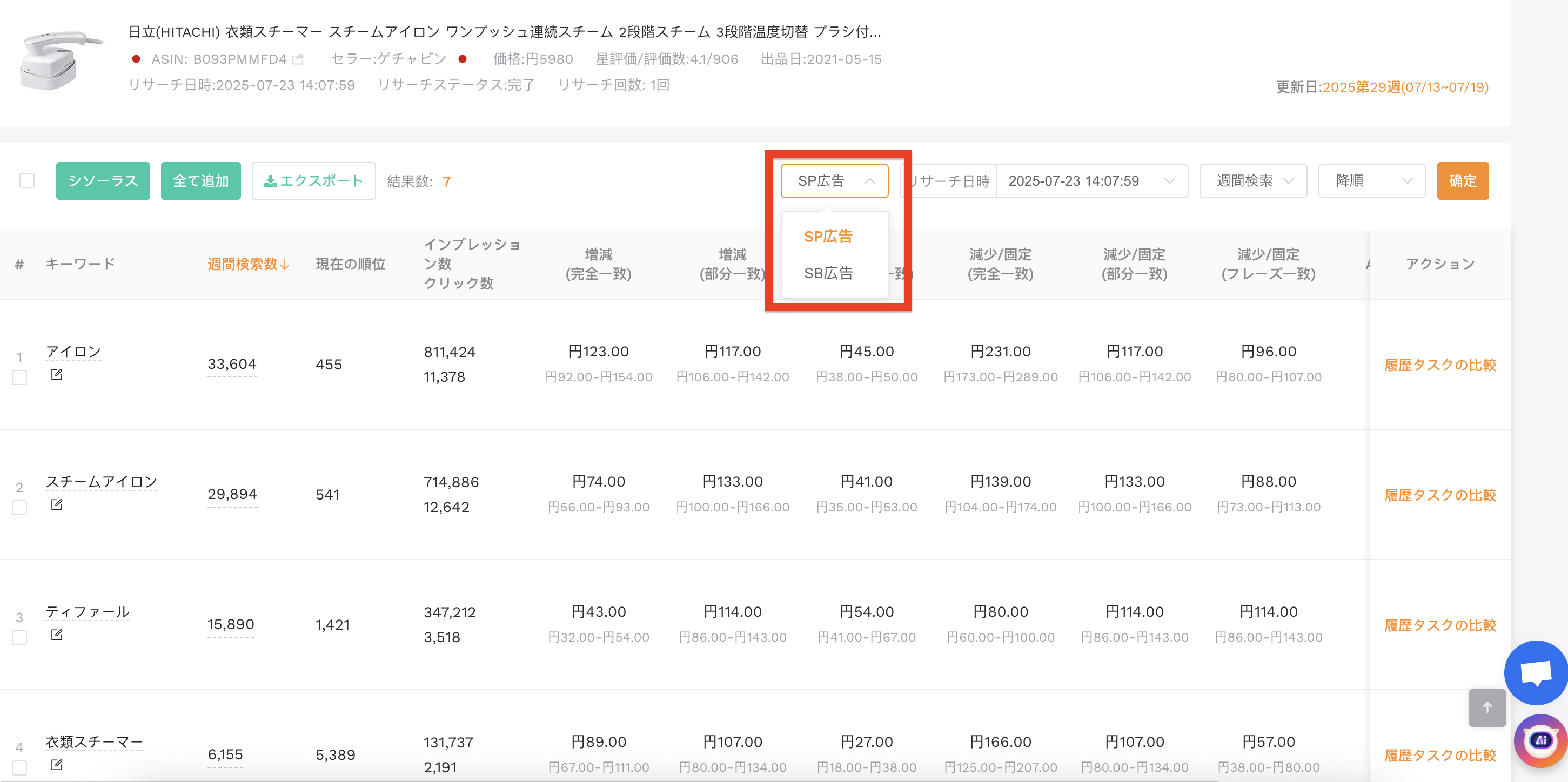Open the AI assistant robot icon
The image size is (1568, 782).
coord(1540,740)
